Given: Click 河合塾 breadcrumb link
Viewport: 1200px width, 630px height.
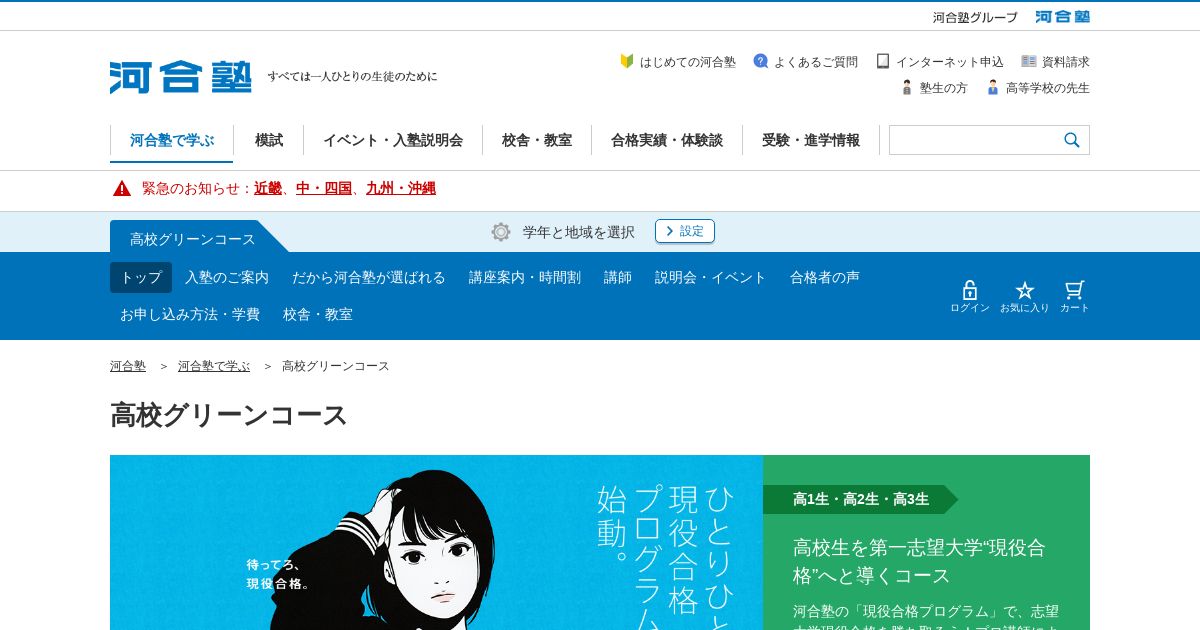Looking at the screenshot, I should (x=128, y=366).
